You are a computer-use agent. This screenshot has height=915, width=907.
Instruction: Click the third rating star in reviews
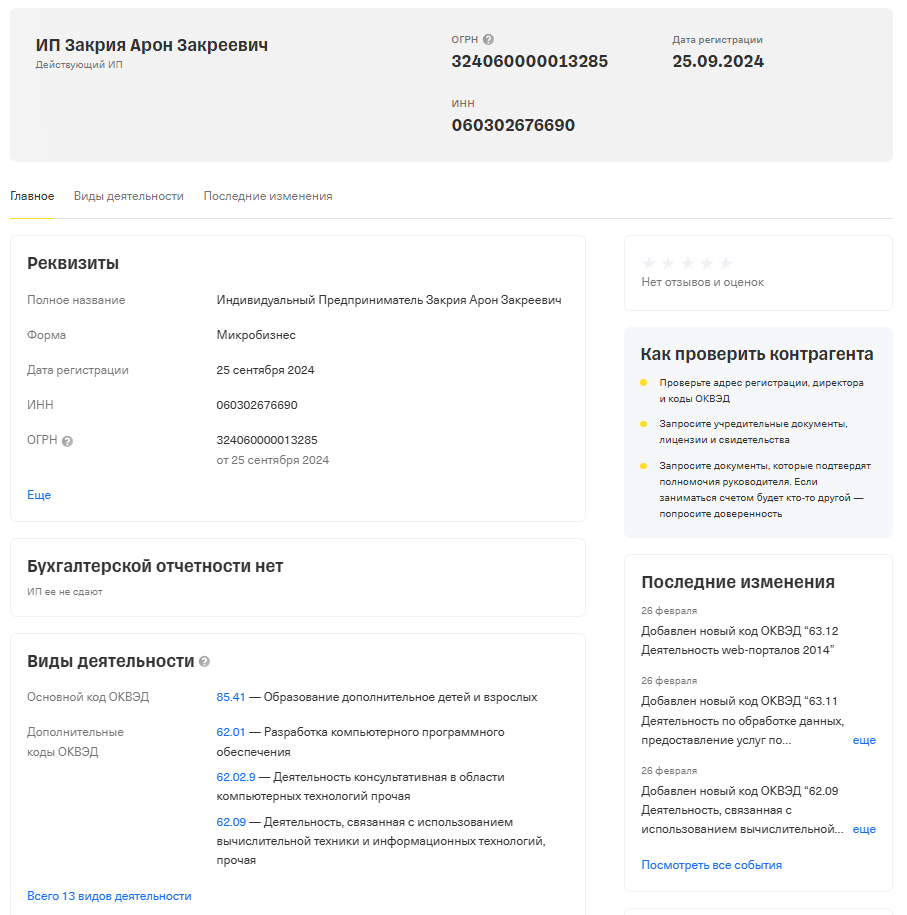[x=688, y=263]
